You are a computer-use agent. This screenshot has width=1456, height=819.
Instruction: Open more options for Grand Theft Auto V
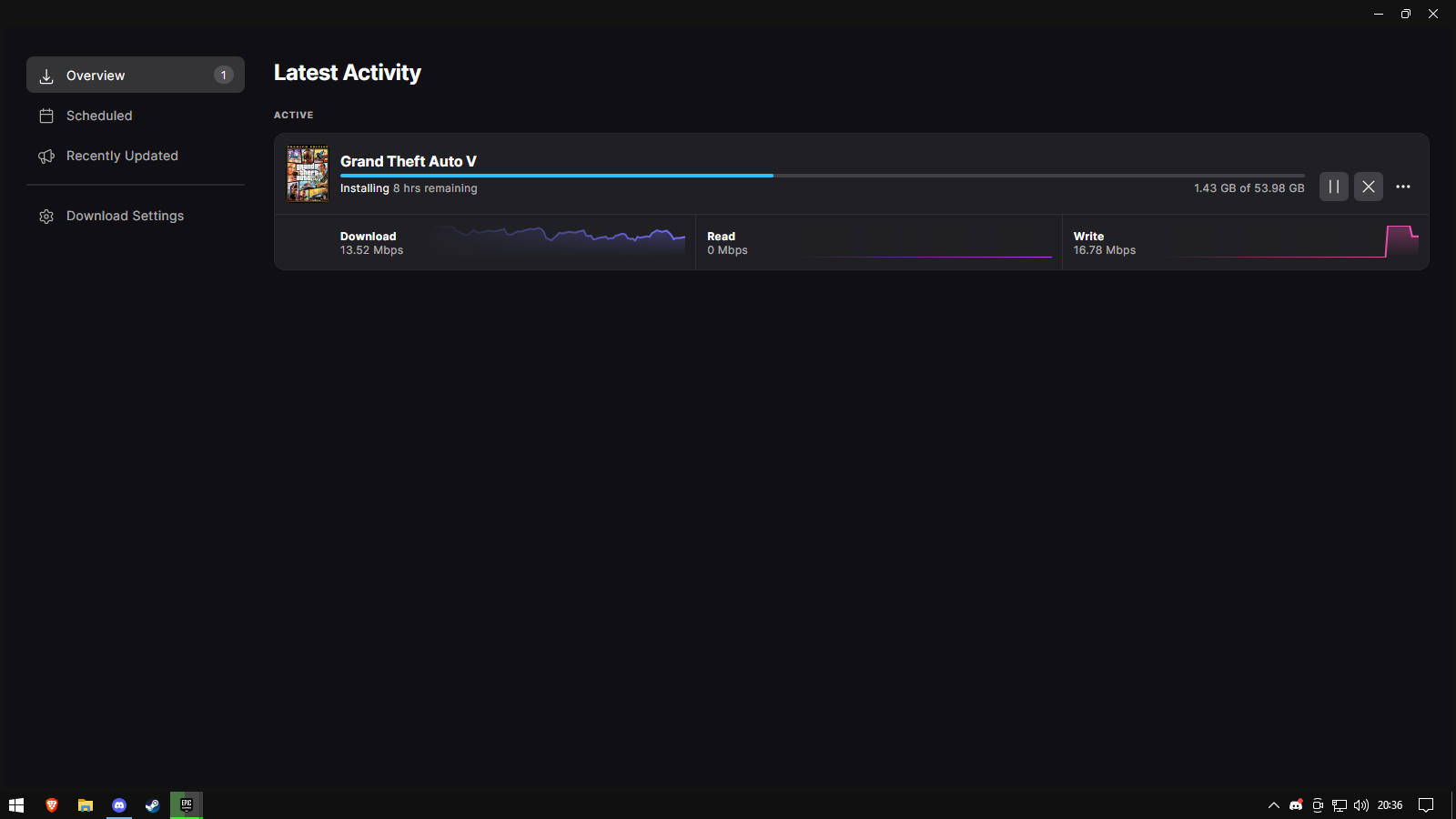pos(1403,187)
